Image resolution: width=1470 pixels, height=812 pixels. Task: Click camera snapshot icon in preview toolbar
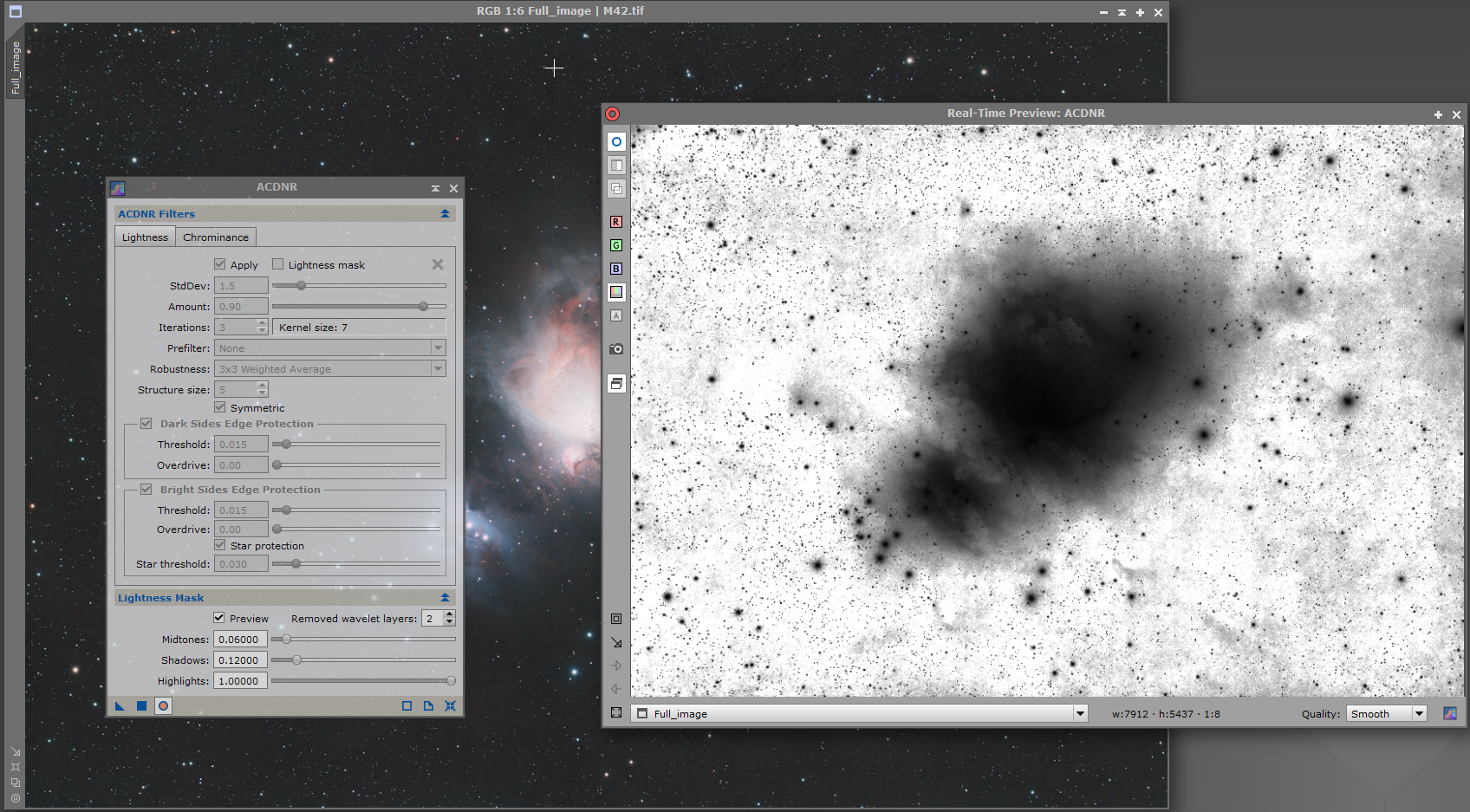tap(616, 348)
